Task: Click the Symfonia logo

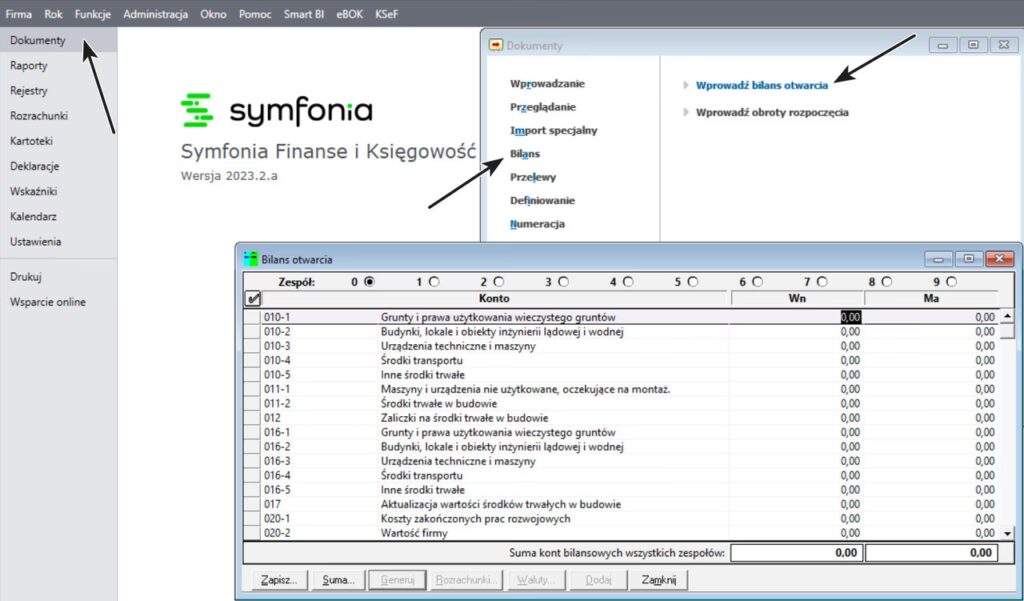Action: pos(276,110)
